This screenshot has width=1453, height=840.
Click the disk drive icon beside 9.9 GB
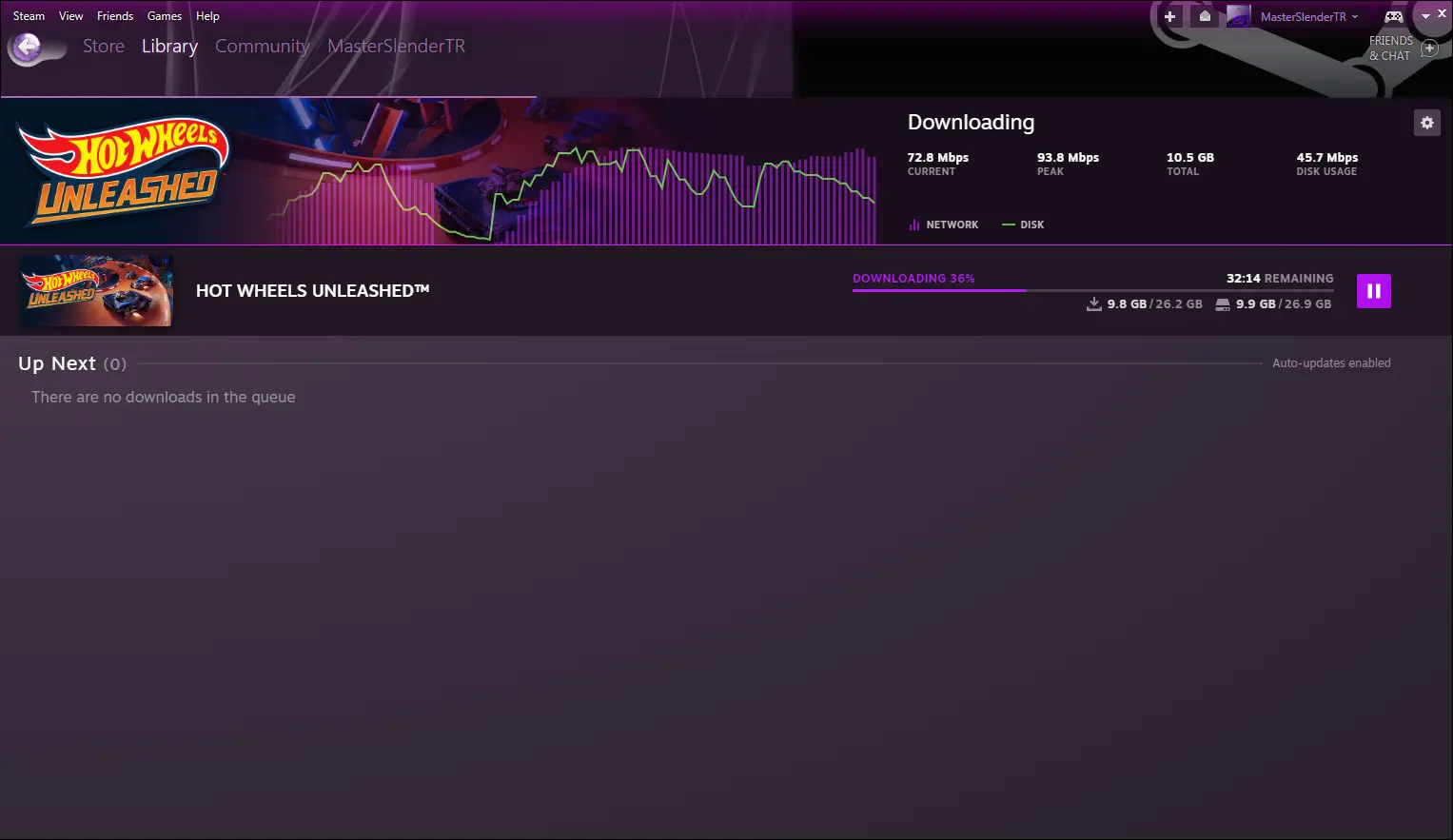point(1223,304)
